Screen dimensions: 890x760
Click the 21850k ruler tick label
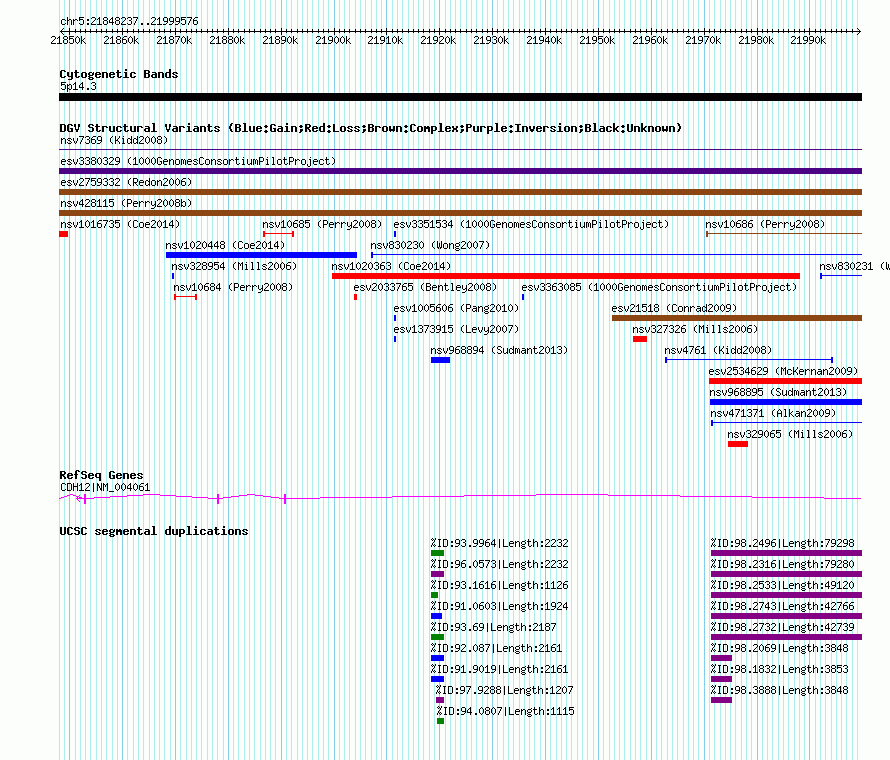tap(68, 40)
